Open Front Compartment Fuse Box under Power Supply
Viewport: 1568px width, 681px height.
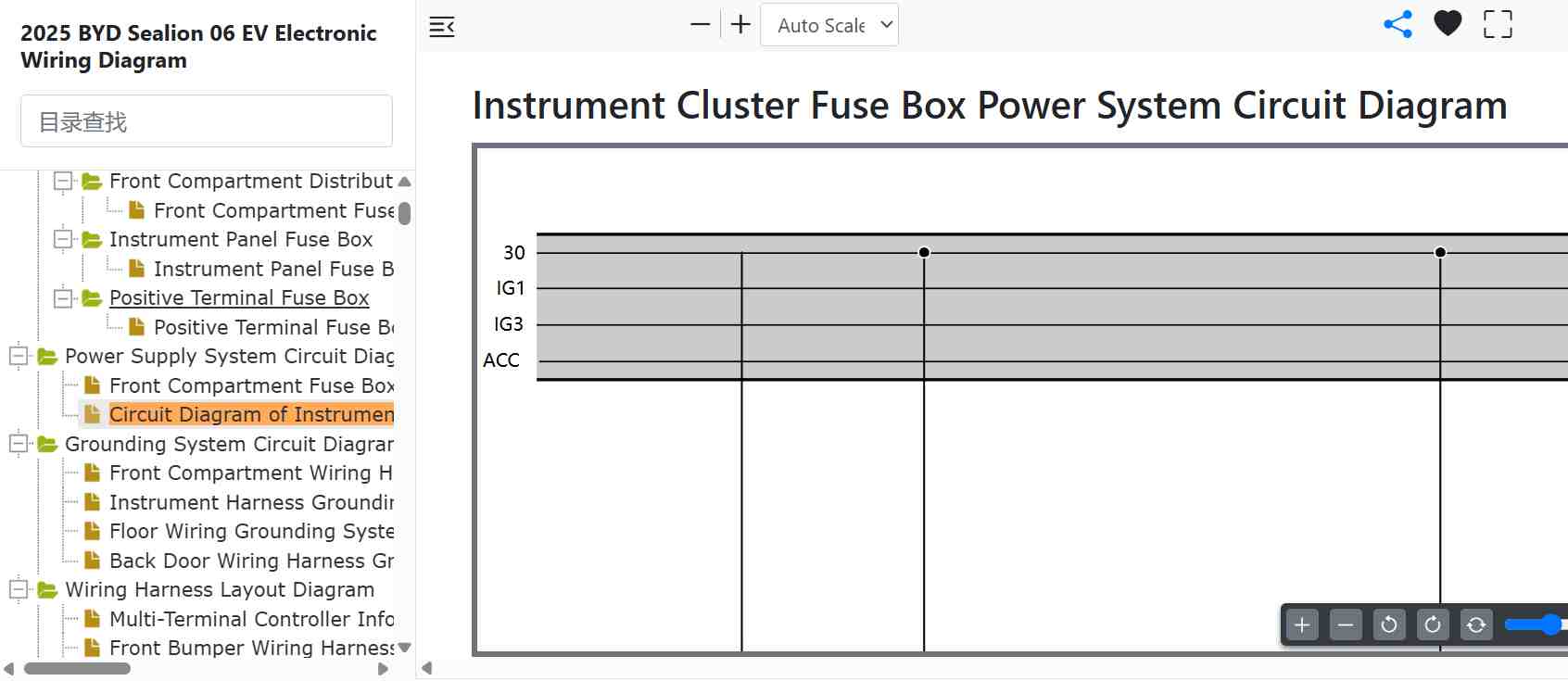coord(251,385)
